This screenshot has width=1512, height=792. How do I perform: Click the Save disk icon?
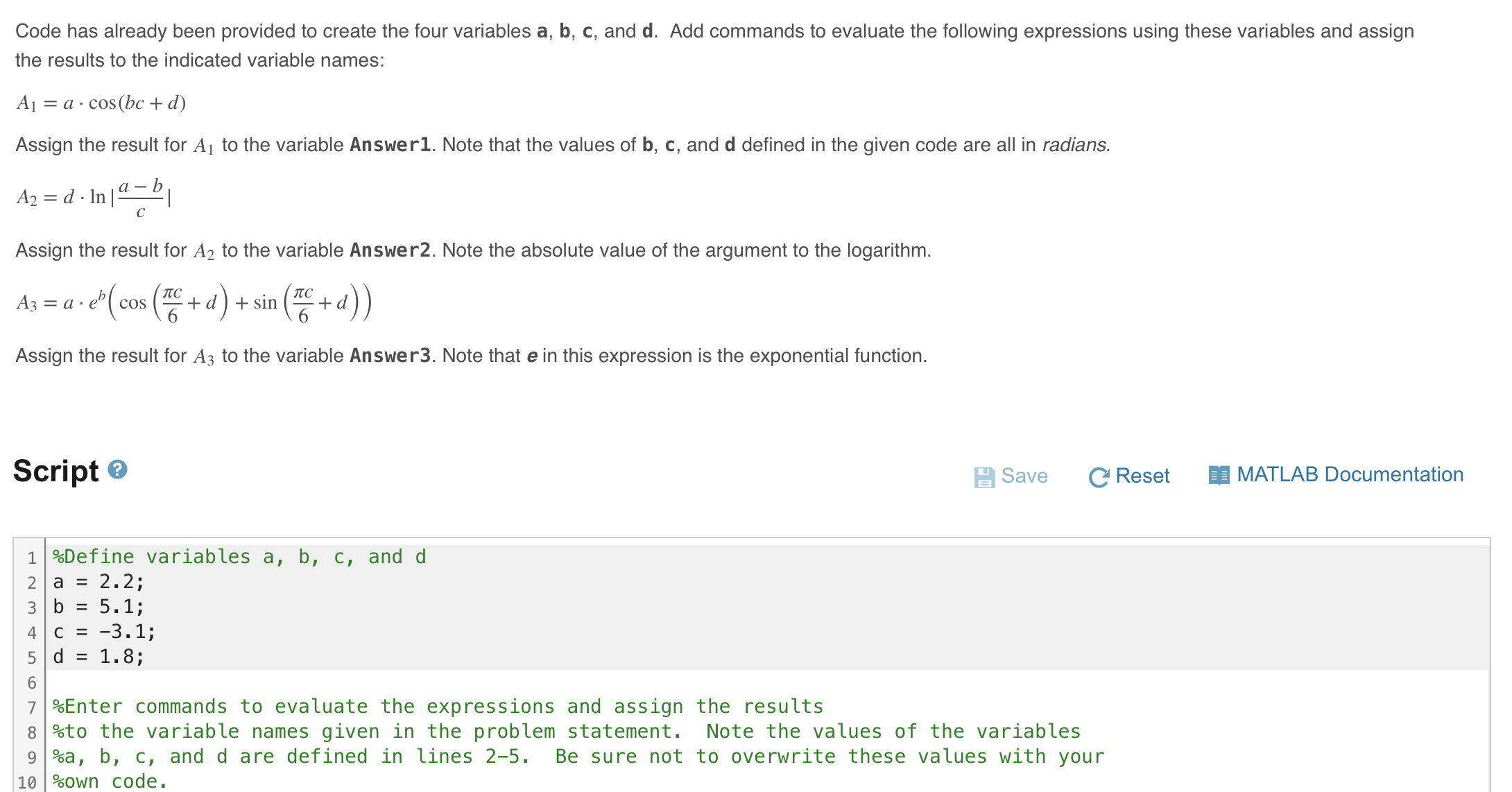(986, 476)
